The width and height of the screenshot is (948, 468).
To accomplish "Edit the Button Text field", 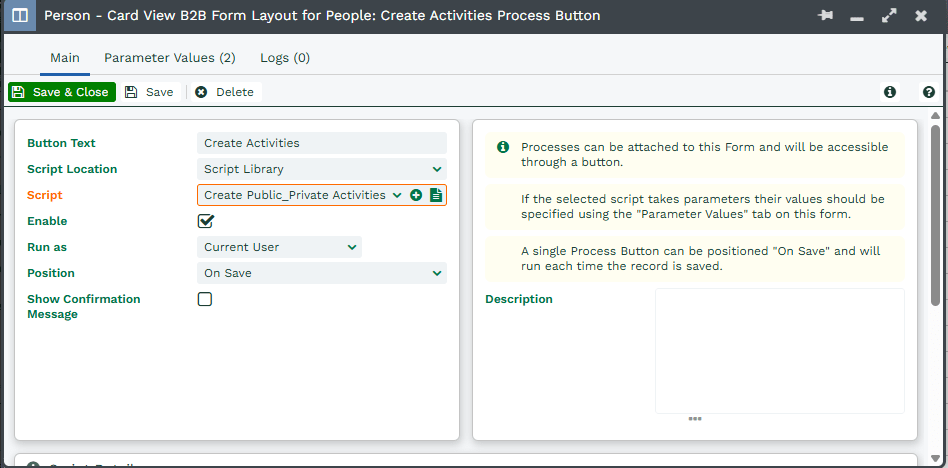I will (322, 143).
